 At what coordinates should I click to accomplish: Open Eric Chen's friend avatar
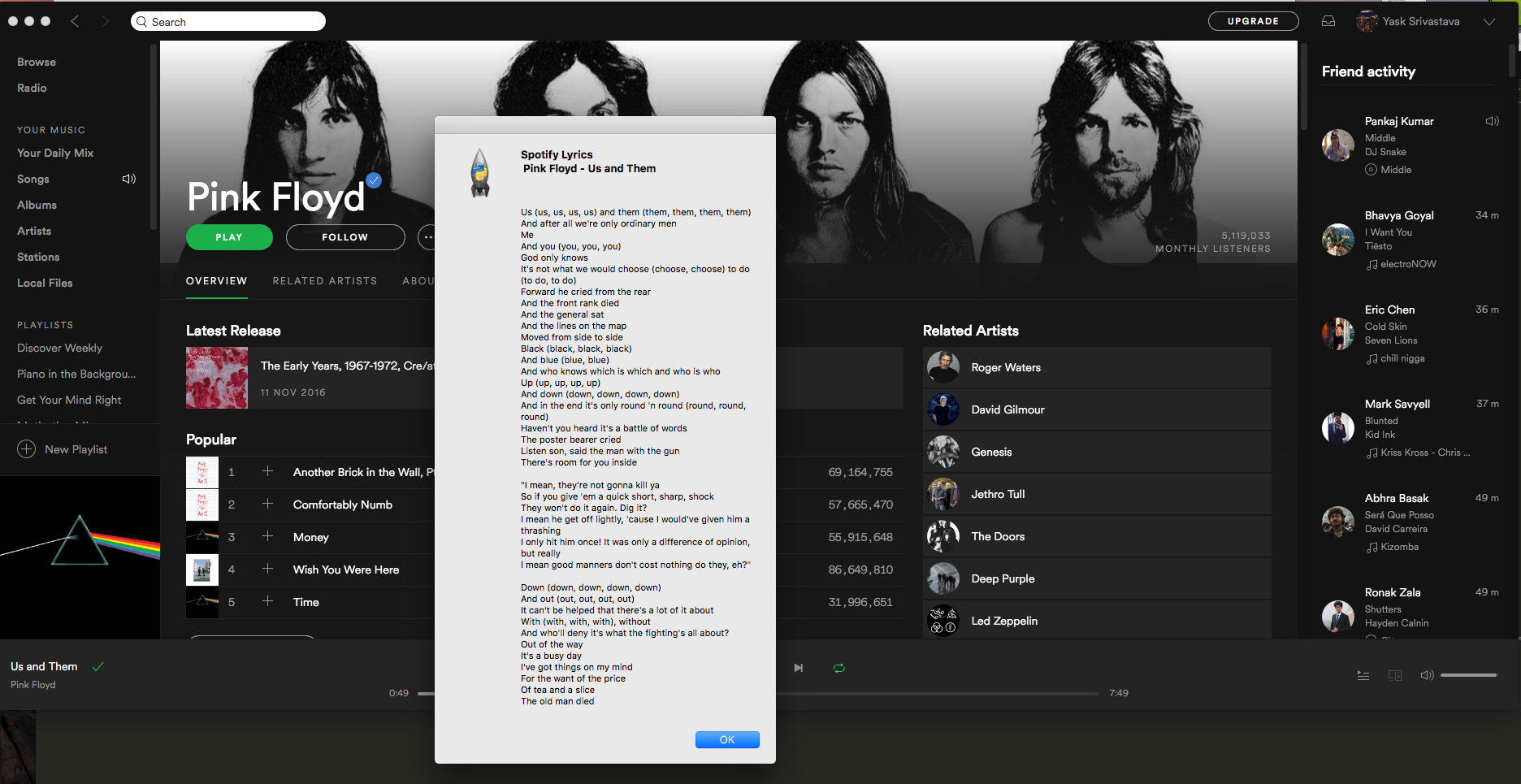pos(1338,334)
